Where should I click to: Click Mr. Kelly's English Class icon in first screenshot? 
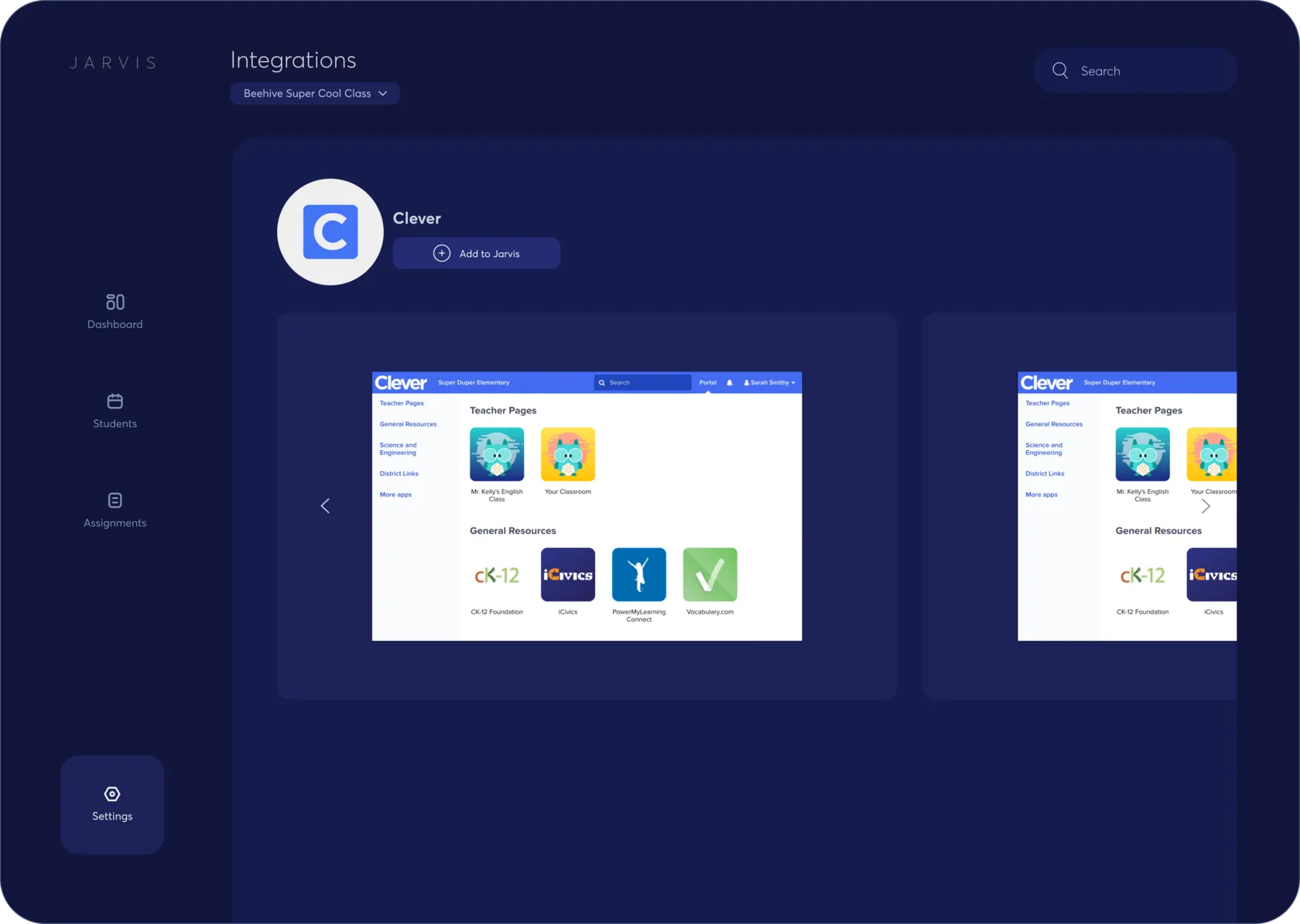click(497, 454)
